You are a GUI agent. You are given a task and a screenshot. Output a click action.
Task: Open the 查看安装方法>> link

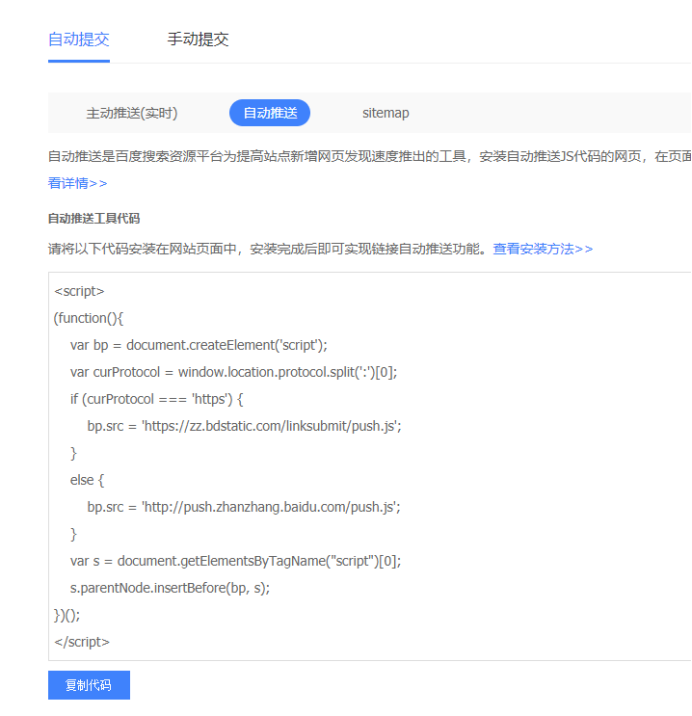pos(543,249)
